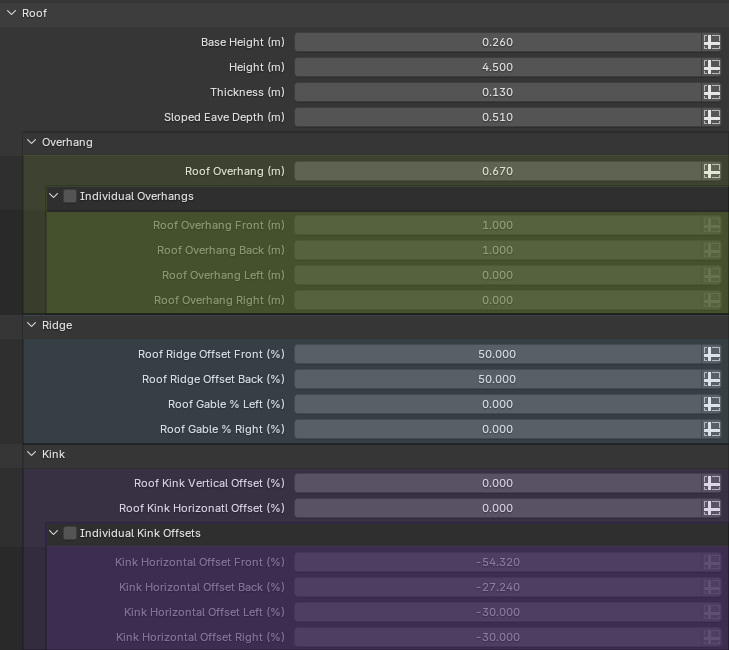729x650 pixels.
Task: Click the Roof Overhang Front value 1.000
Action: [x=497, y=226]
